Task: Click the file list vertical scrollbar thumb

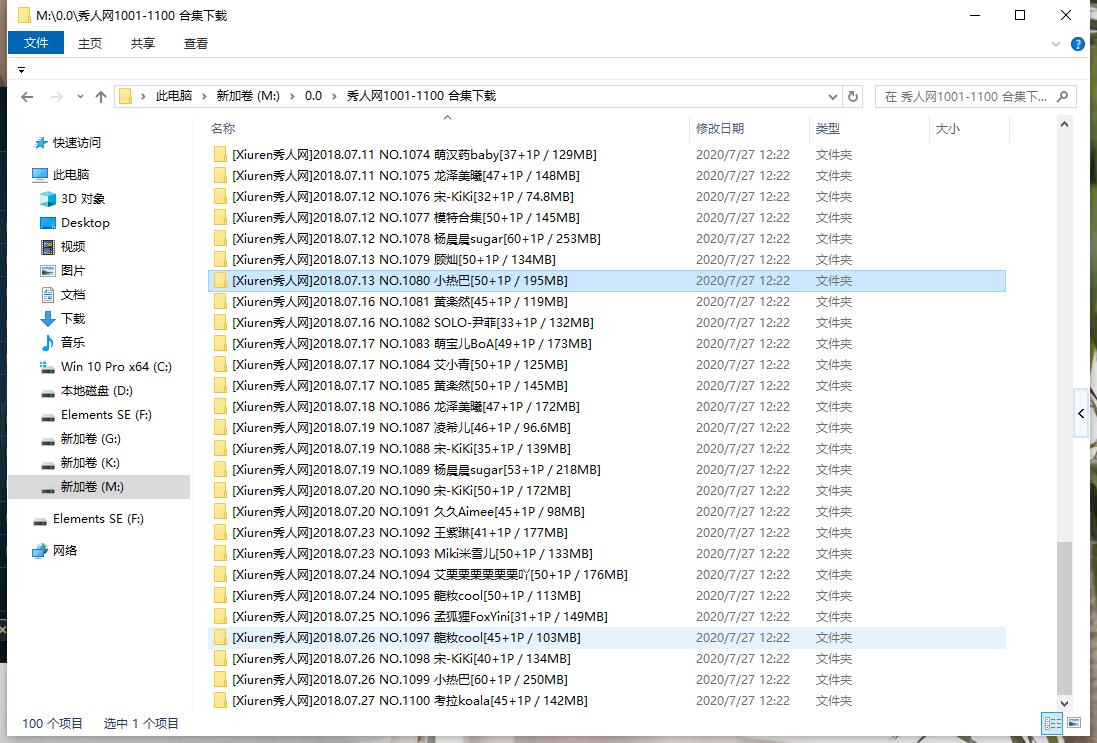Action: click(x=1064, y=617)
